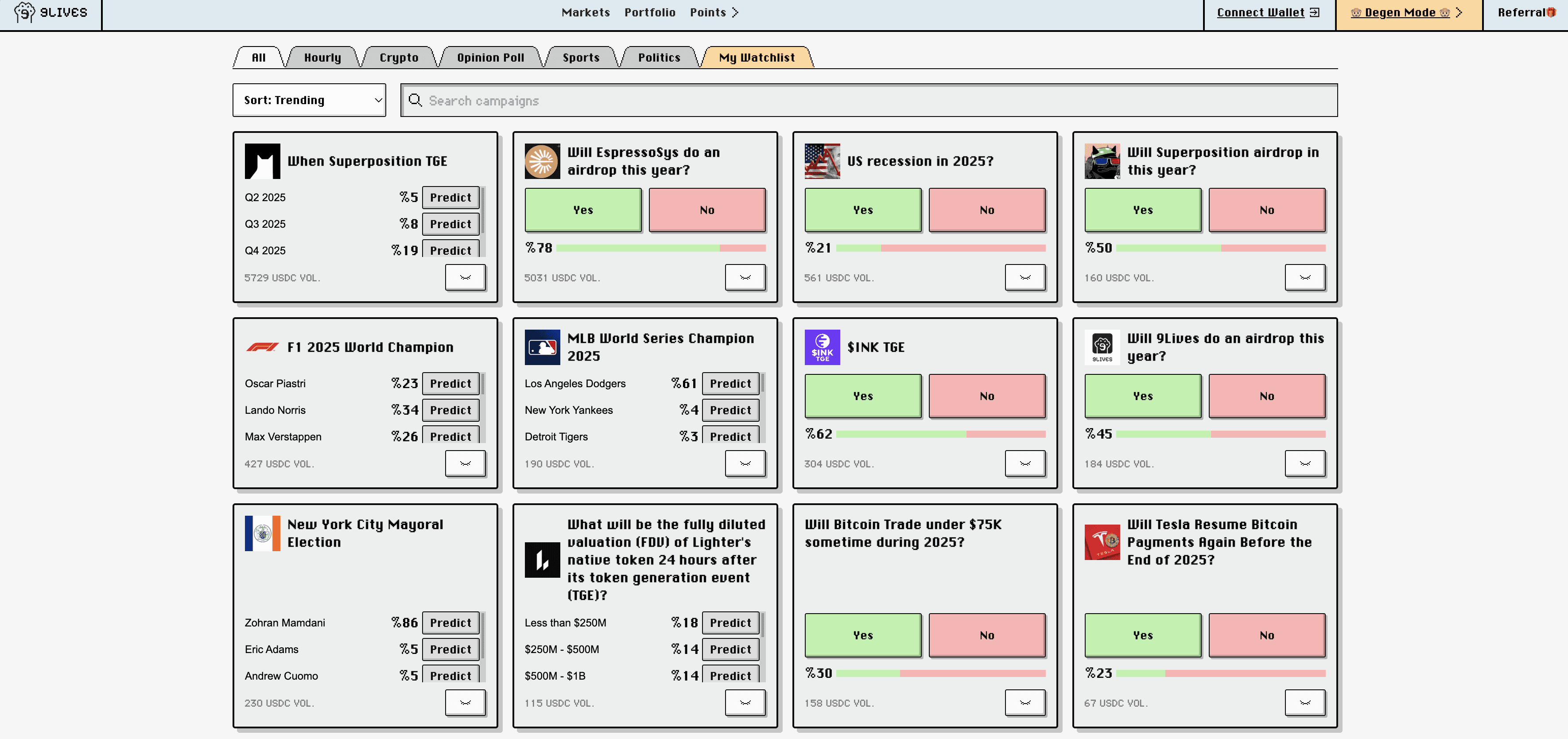Image resolution: width=1568 pixels, height=739 pixels.
Task: Click the Tesla Bitcoin red icon
Action: 1102,542
